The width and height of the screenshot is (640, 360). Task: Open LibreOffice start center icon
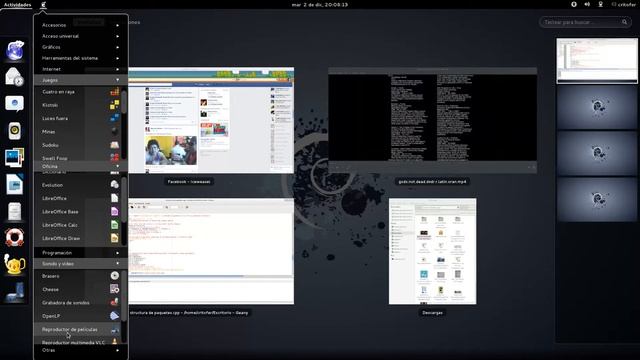tap(115, 198)
